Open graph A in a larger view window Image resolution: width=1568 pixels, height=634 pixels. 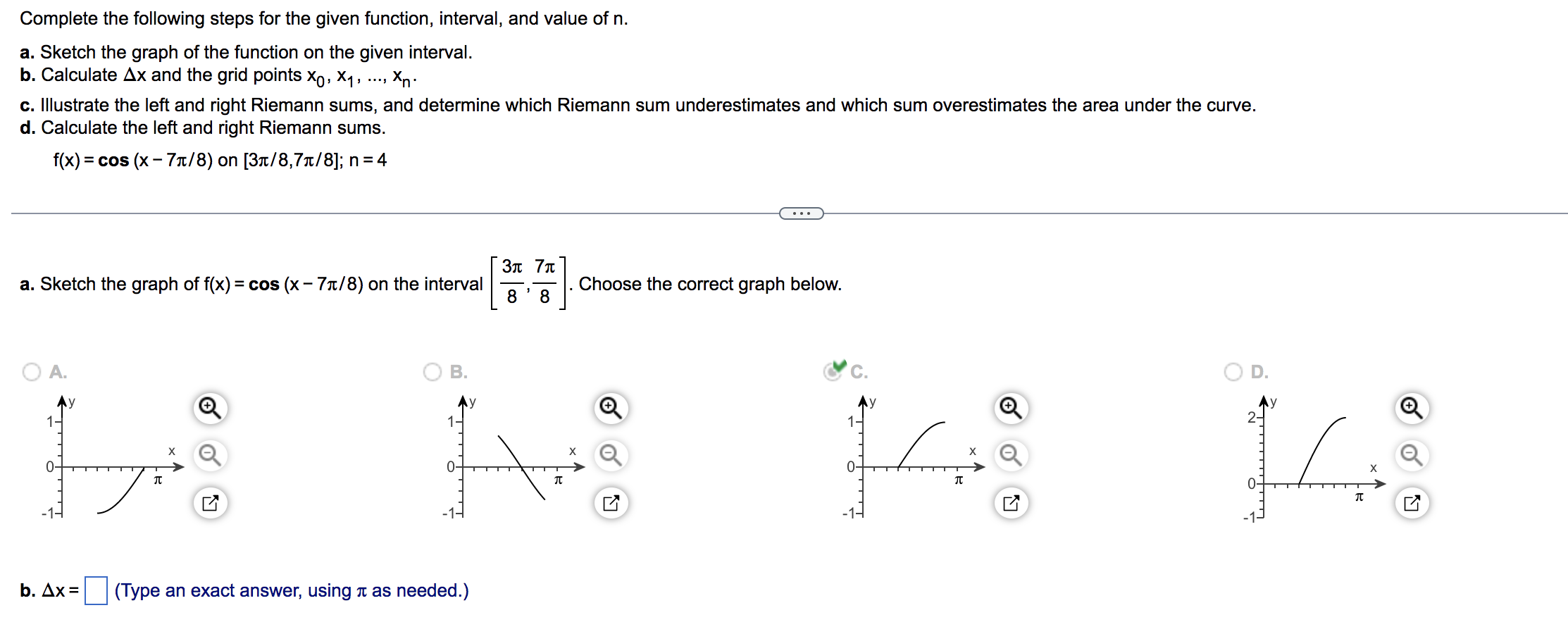coord(211,502)
